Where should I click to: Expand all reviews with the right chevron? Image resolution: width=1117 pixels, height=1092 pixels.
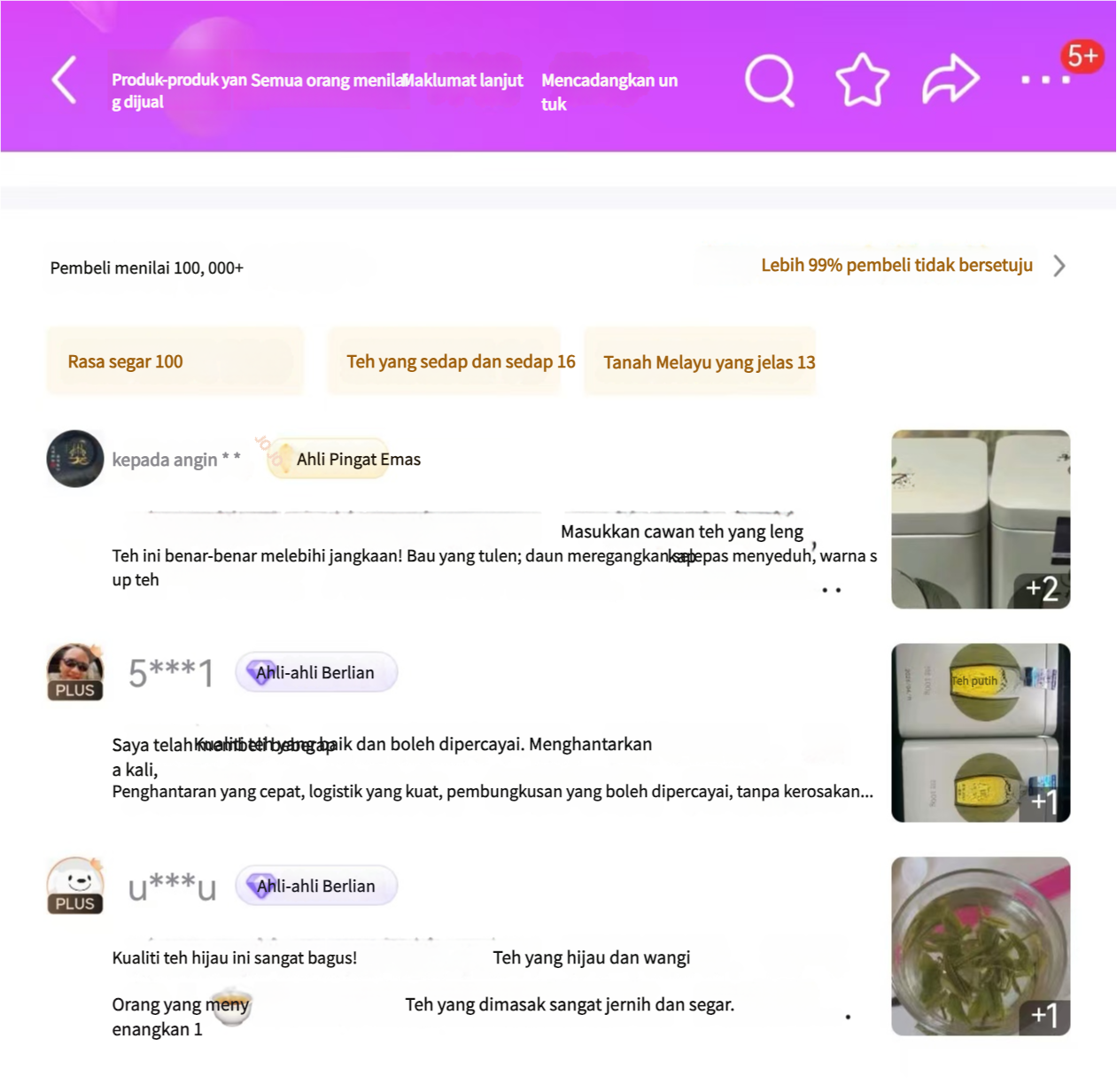click(1059, 266)
